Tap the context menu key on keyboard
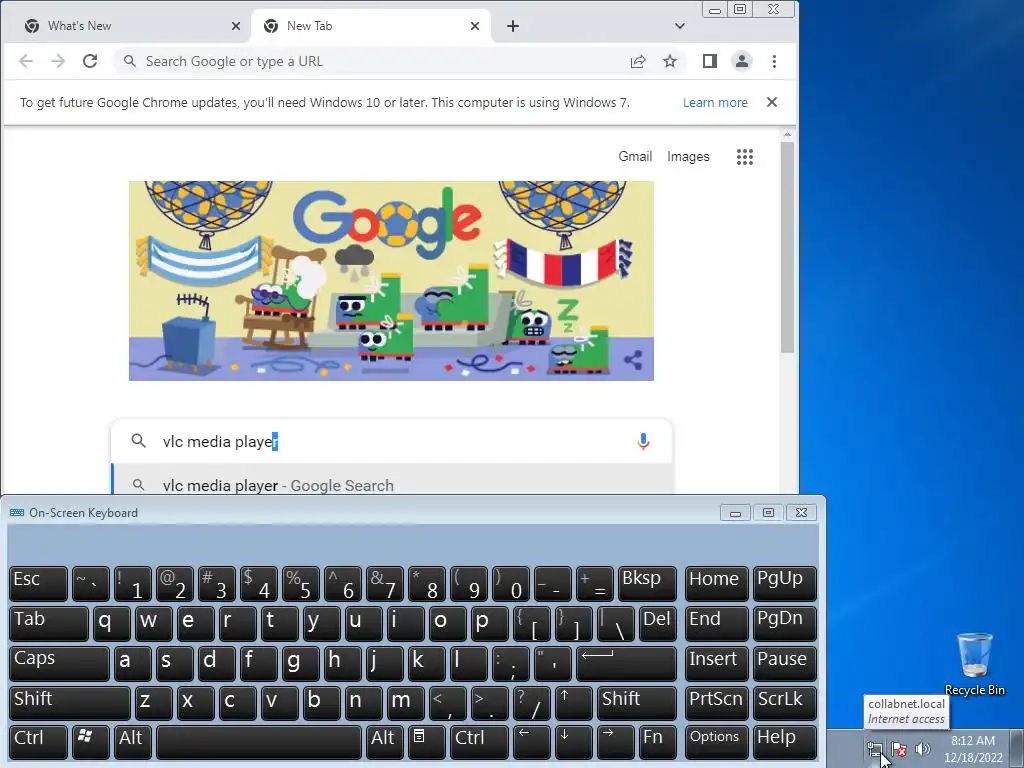The width and height of the screenshot is (1024, 768). pos(426,742)
